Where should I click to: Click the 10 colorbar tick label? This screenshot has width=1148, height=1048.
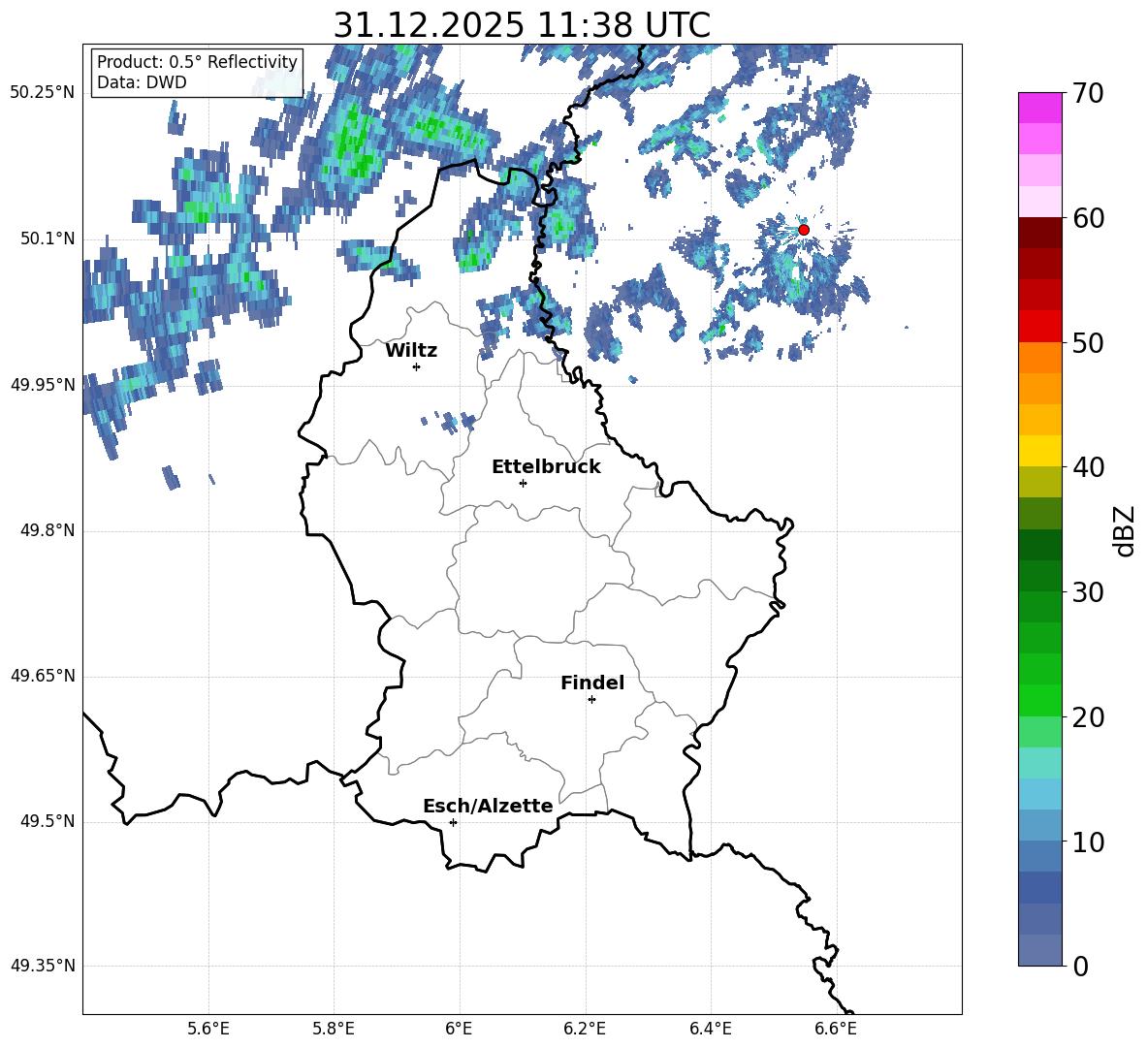[1088, 842]
